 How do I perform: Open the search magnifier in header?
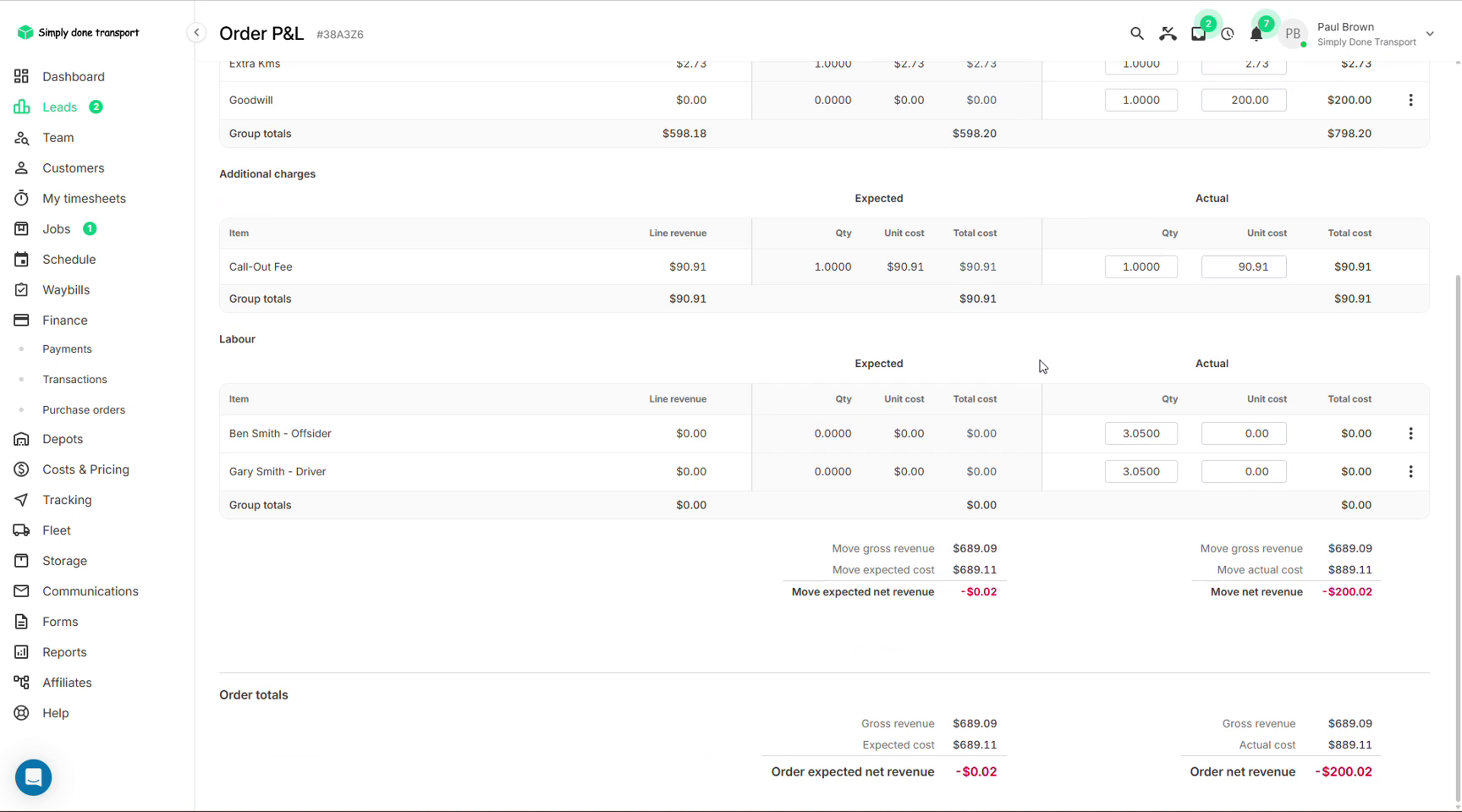tap(1136, 34)
